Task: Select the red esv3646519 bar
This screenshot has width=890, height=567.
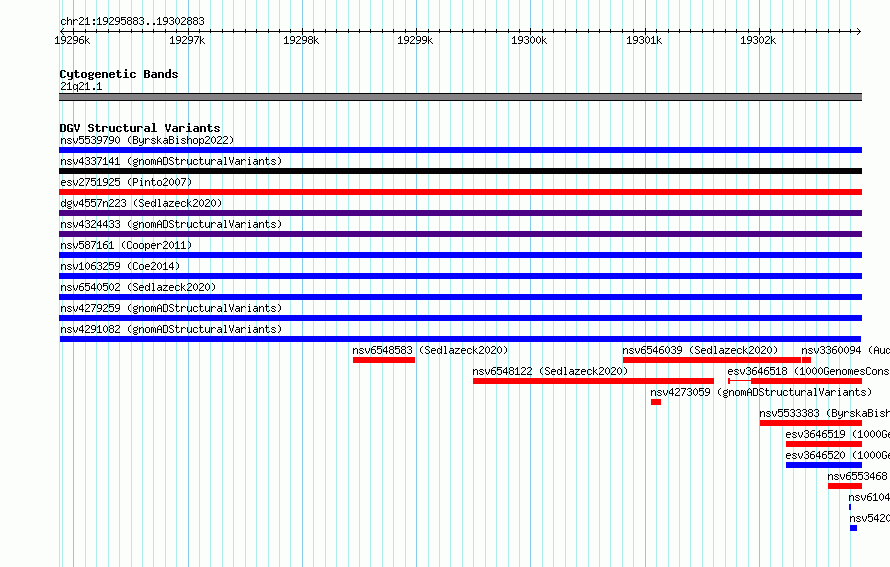Action: click(824, 444)
